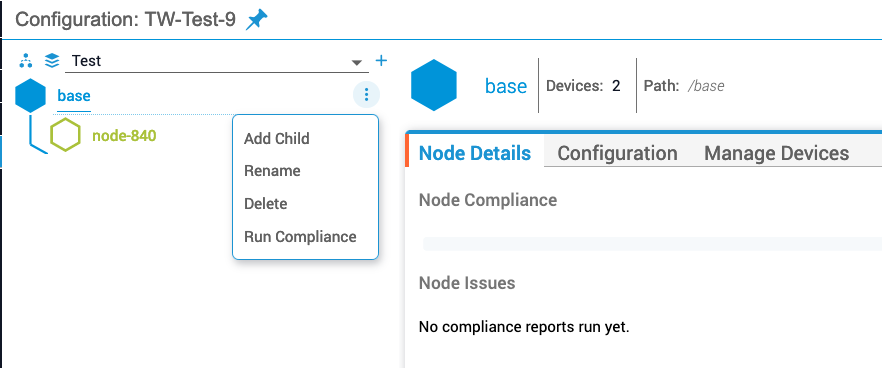Click the green node-840 hexagon icon
Viewport: 882px width, 368px height.
point(65,135)
